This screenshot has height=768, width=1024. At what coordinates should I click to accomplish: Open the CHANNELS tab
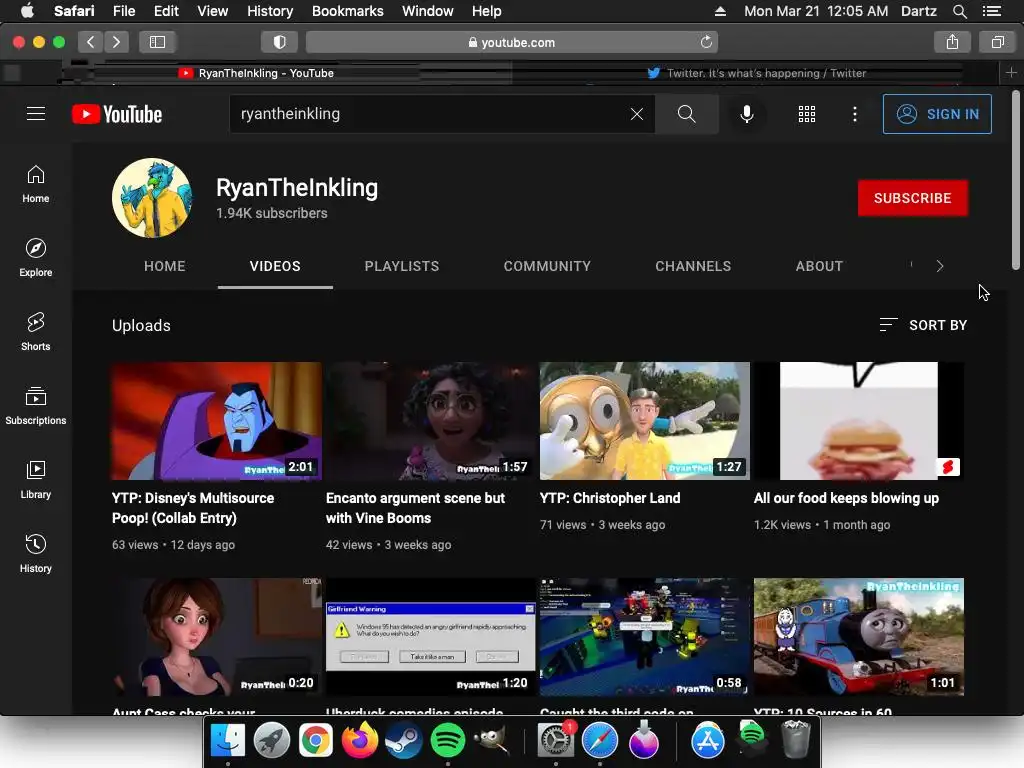[693, 266]
